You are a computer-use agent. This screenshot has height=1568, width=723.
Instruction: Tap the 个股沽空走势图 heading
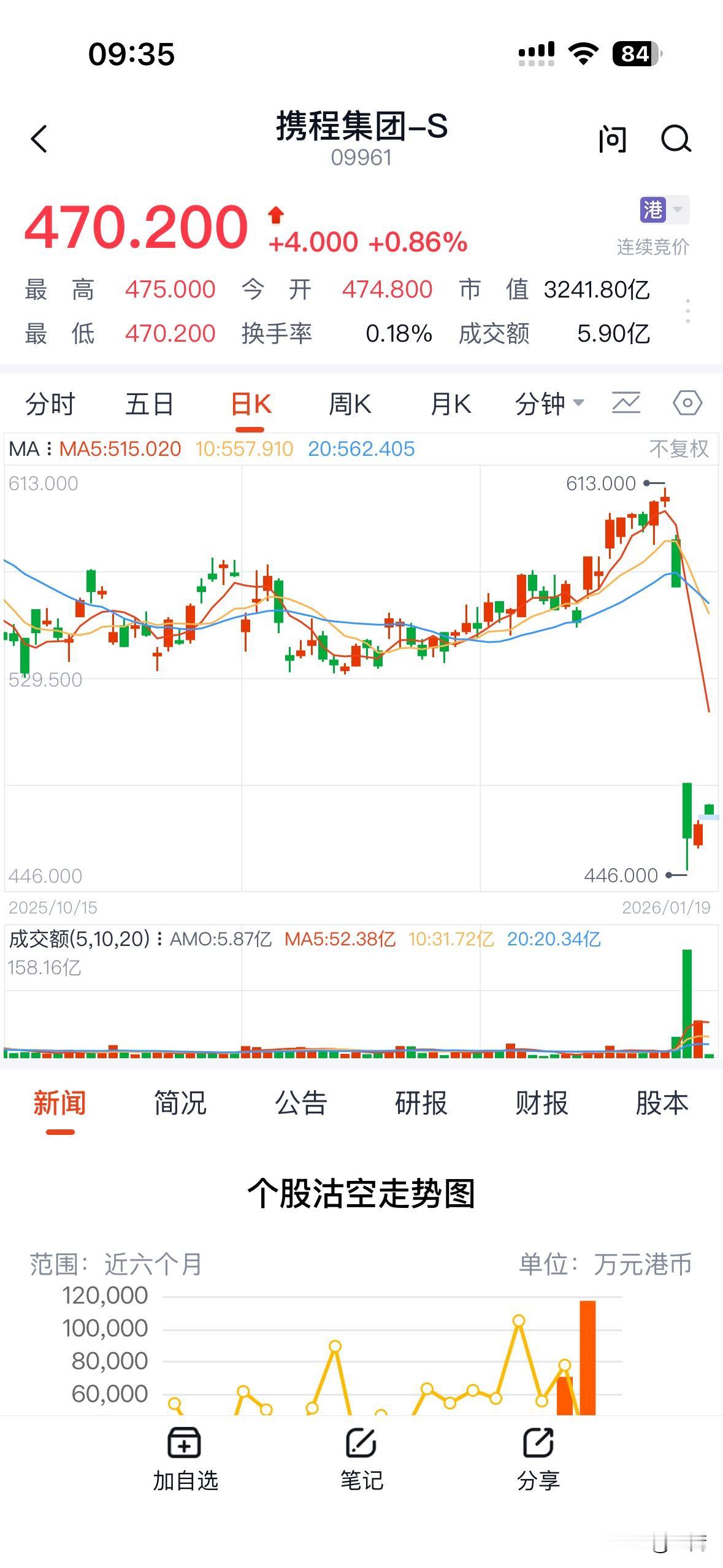pos(361,1193)
